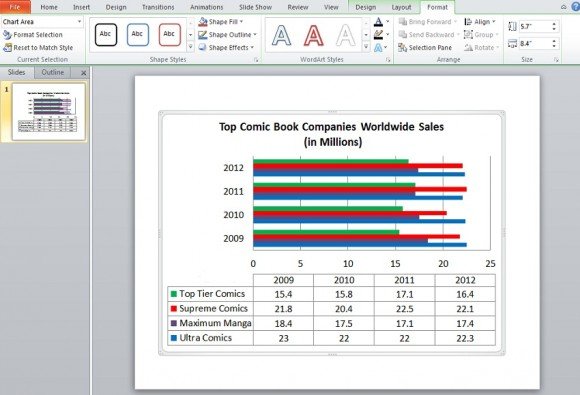Open the Selection Pane
The width and height of the screenshot is (580, 395).
[425, 48]
